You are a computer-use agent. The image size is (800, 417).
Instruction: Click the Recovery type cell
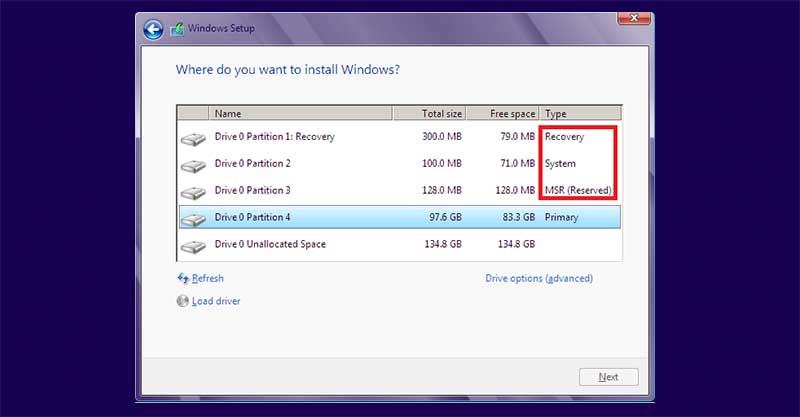[564, 137]
